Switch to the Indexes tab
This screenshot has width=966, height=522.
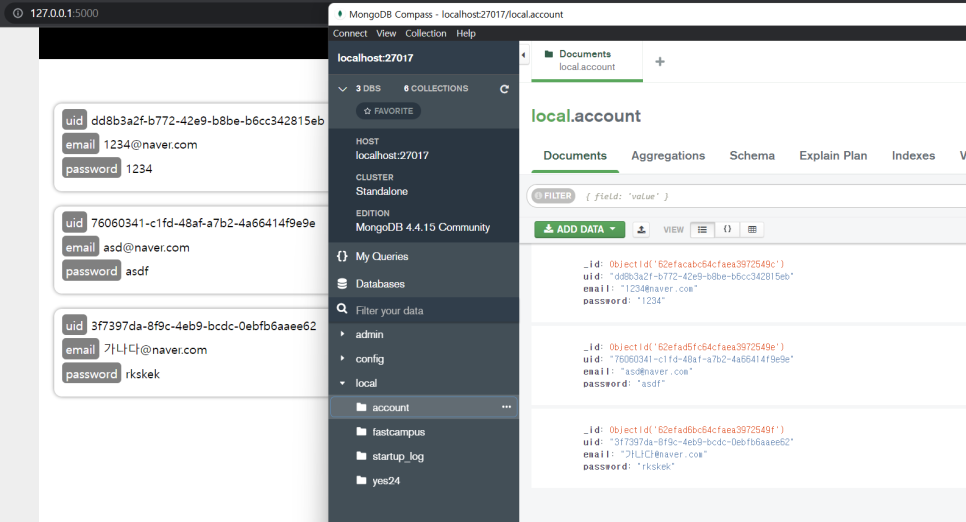click(913, 155)
